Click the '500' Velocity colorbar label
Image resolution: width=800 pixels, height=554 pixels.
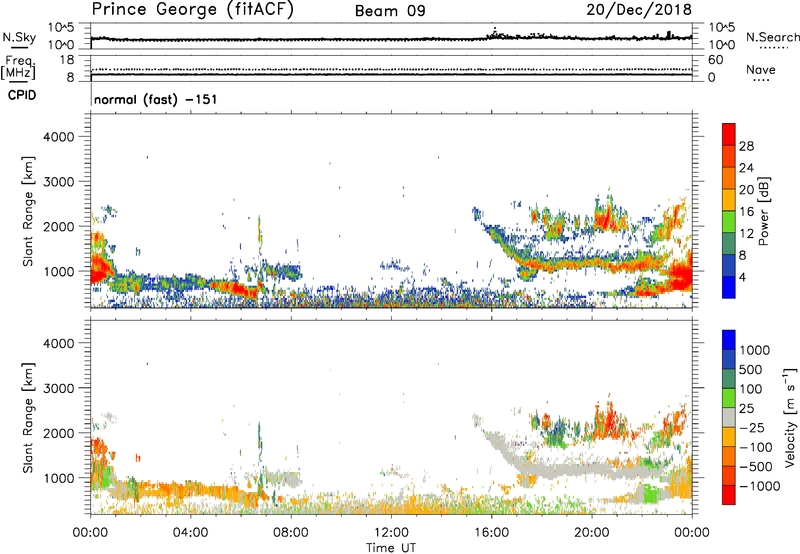(x=750, y=370)
